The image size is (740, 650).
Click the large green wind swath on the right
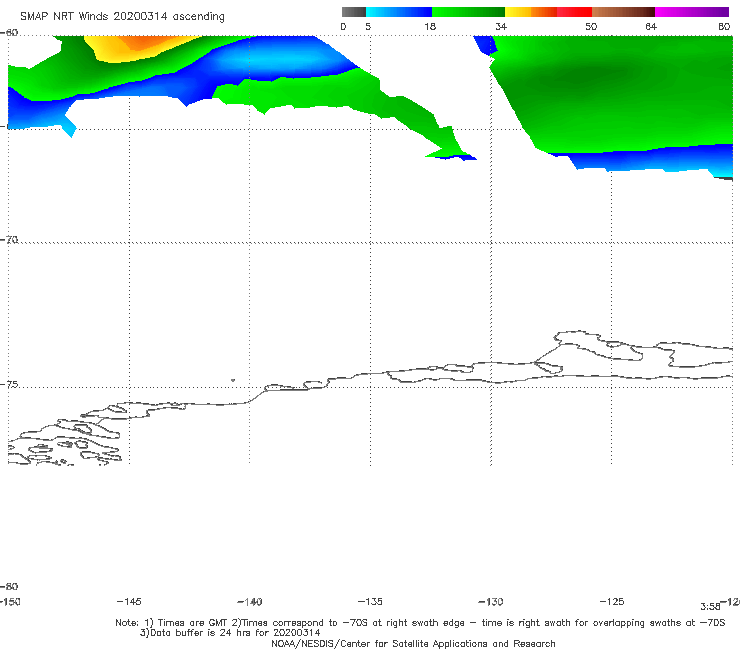pos(614,94)
